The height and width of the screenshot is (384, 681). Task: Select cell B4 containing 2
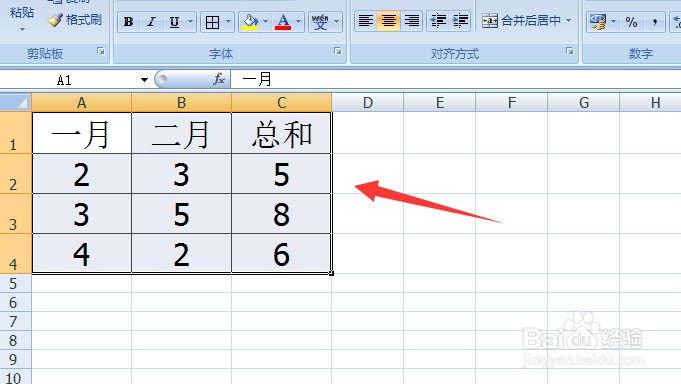click(182, 254)
